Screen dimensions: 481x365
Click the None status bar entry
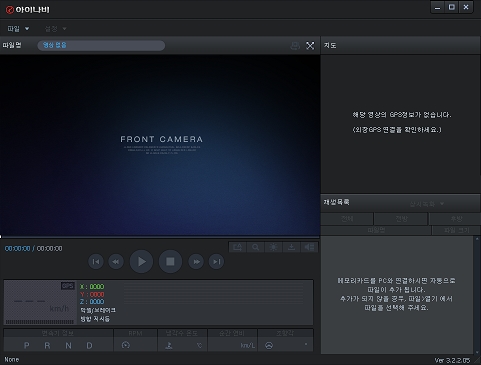point(12,360)
